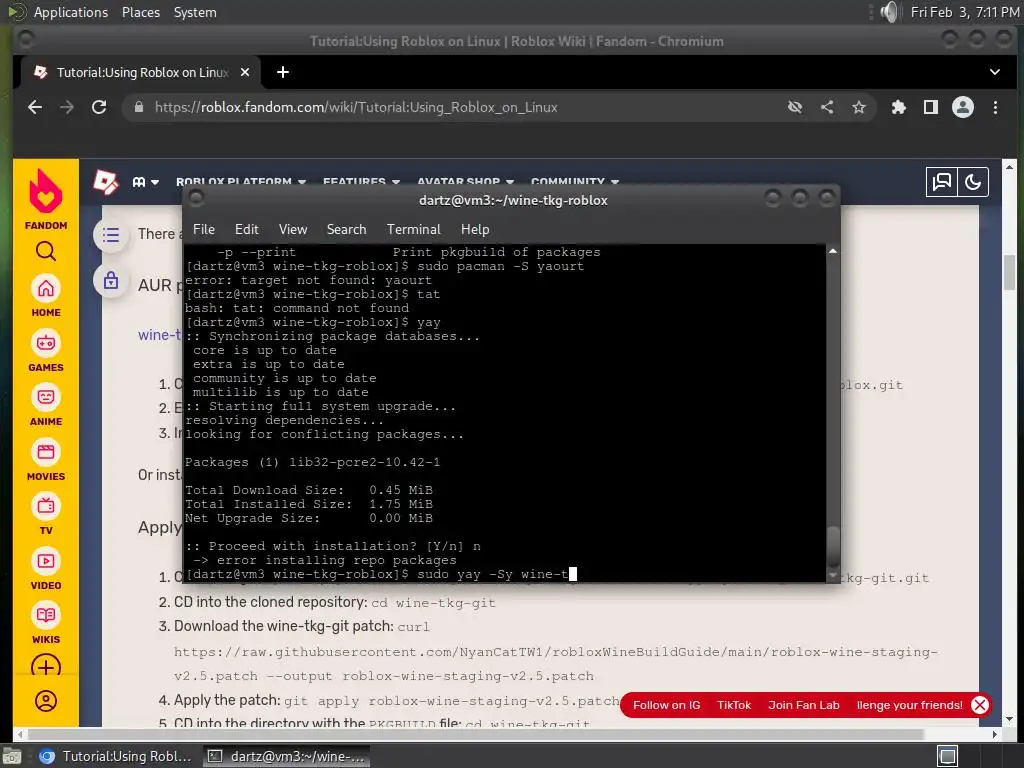Open terminal View menu
Image resolution: width=1024 pixels, height=768 pixels.
pyautogui.click(x=293, y=229)
